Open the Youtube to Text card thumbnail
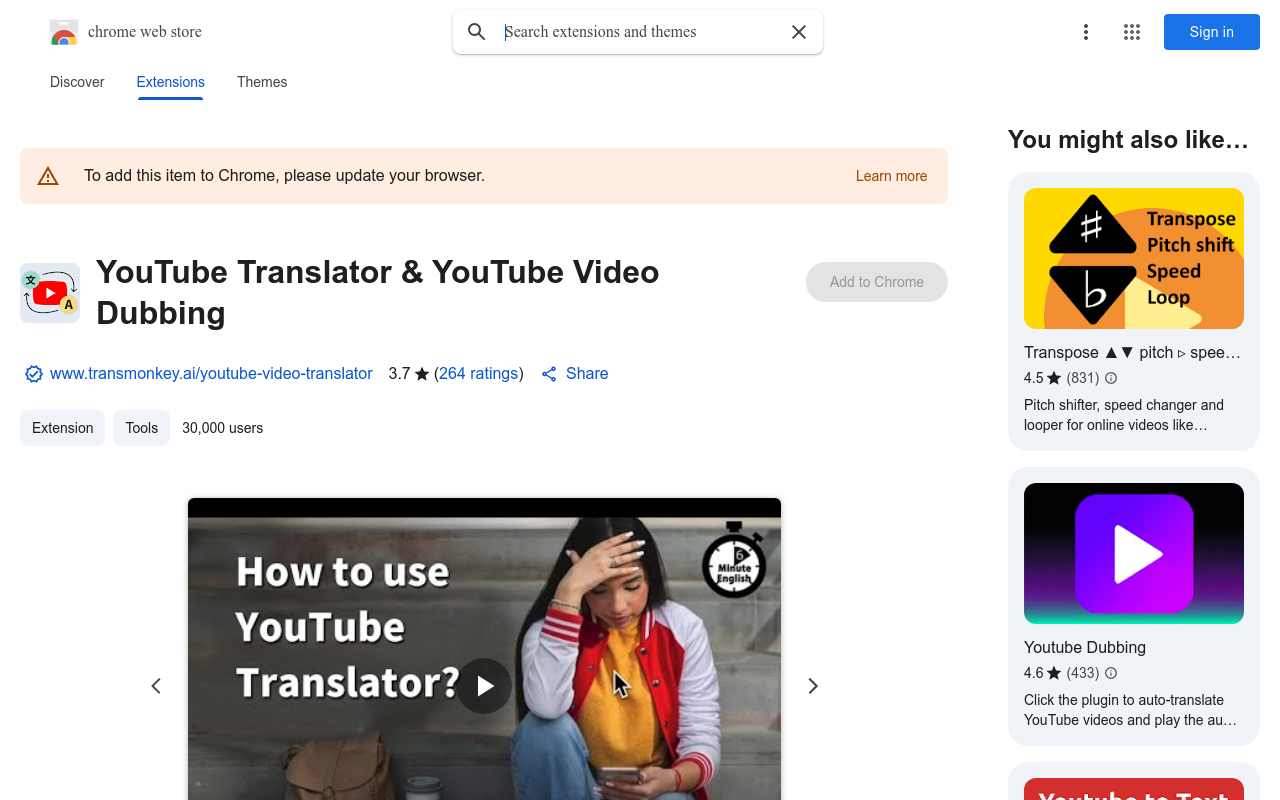Image resolution: width=1280 pixels, height=800 pixels. pos(1134,789)
